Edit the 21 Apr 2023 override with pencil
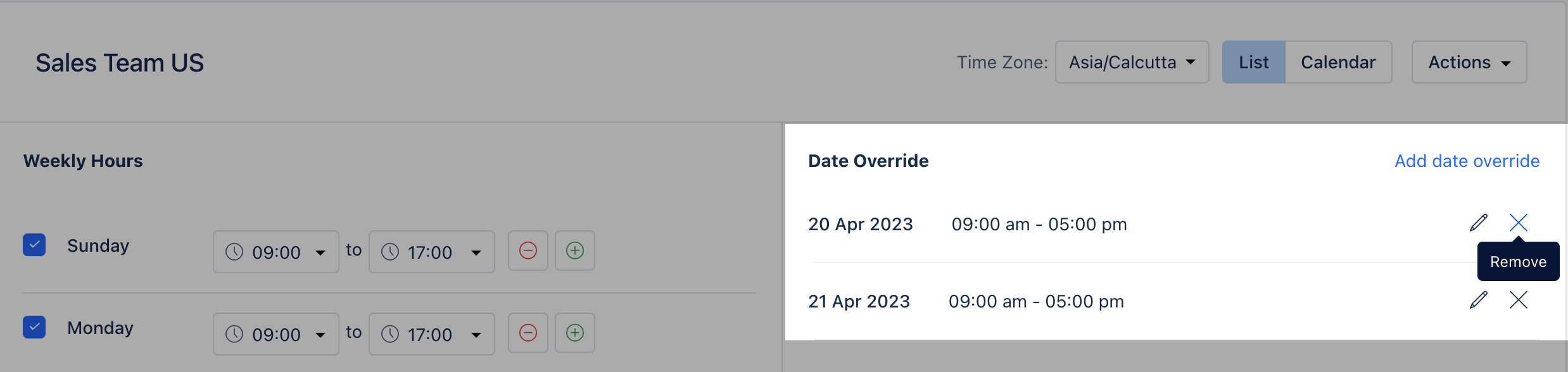 tap(1479, 300)
